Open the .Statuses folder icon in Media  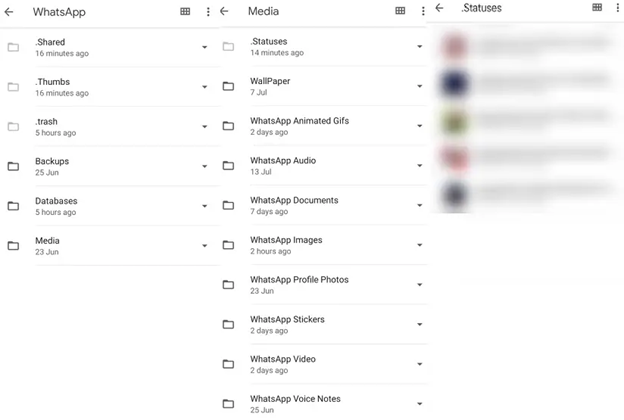228,47
